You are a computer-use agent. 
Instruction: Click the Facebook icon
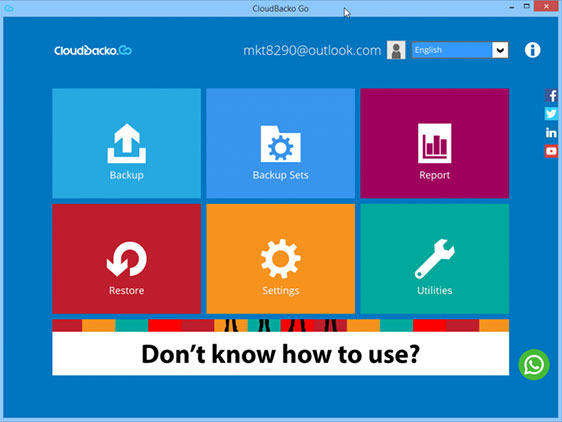(551, 95)
